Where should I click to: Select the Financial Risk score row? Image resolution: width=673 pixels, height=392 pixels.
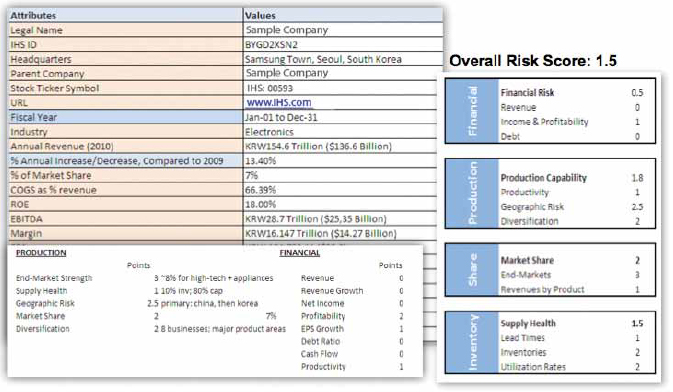[x=572, y=93]
